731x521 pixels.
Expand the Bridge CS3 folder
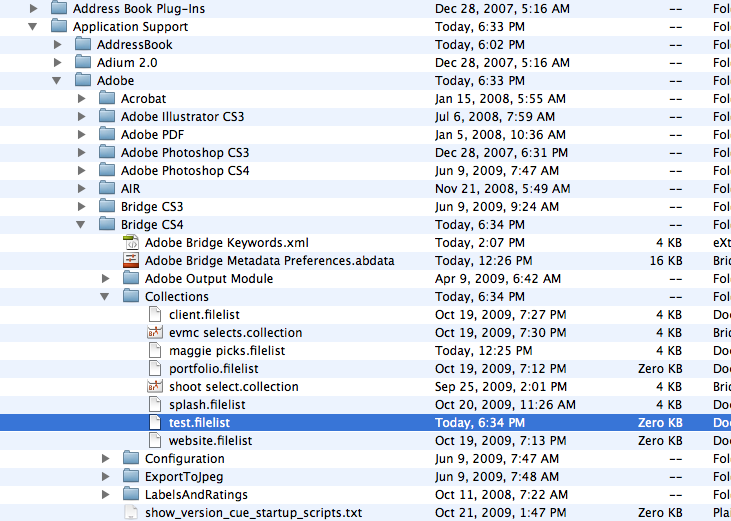(x=82, y=206)
